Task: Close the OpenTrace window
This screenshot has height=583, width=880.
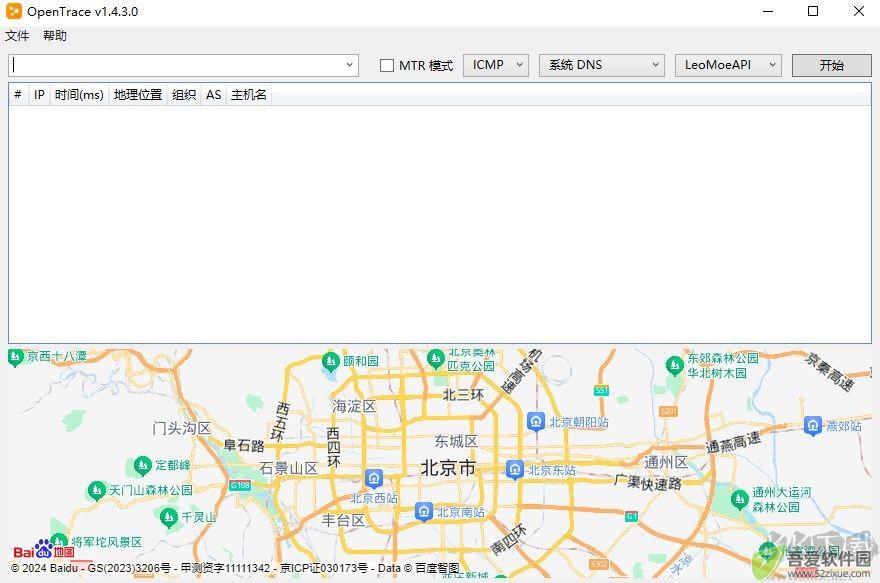Action: 859,11
